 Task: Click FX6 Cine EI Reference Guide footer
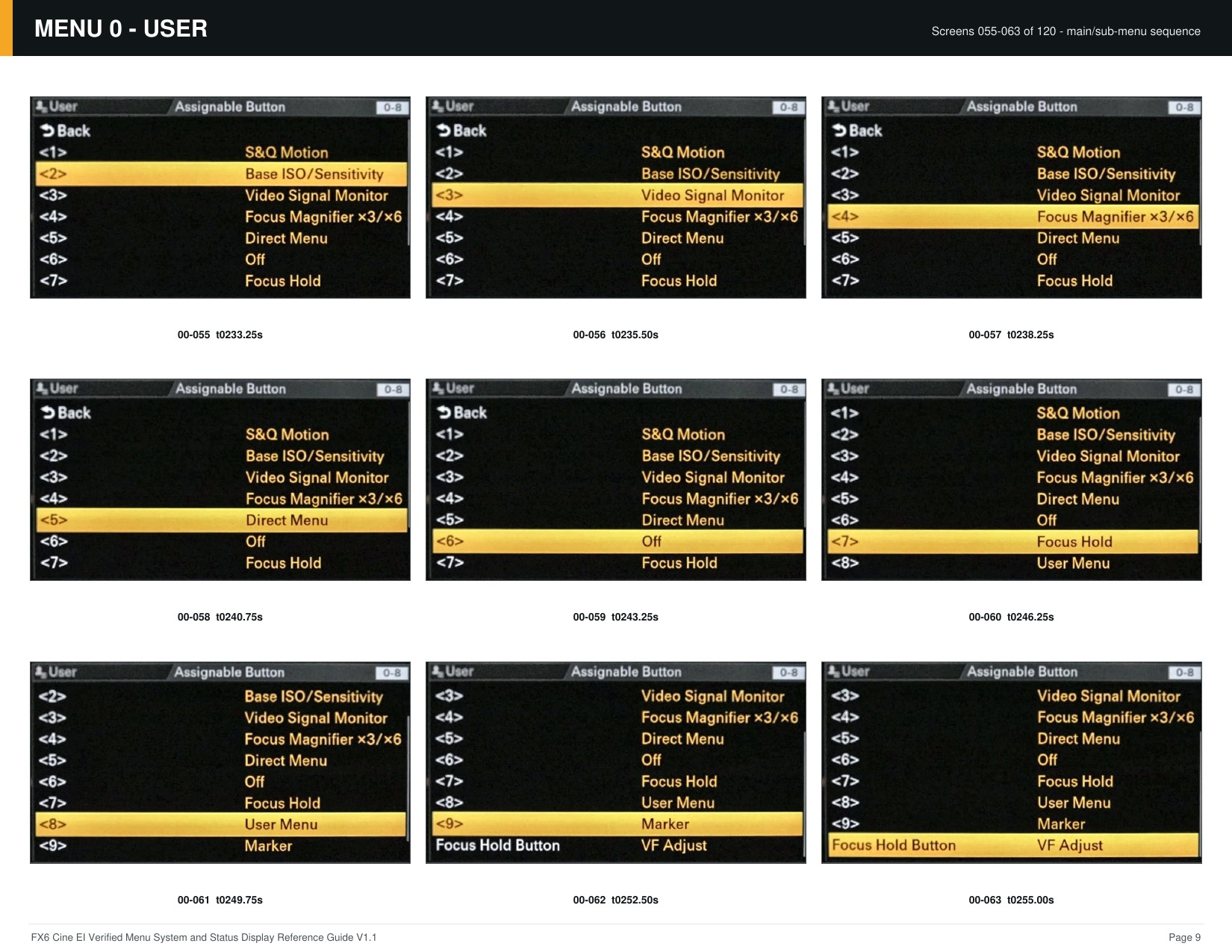tap(204, 938)
